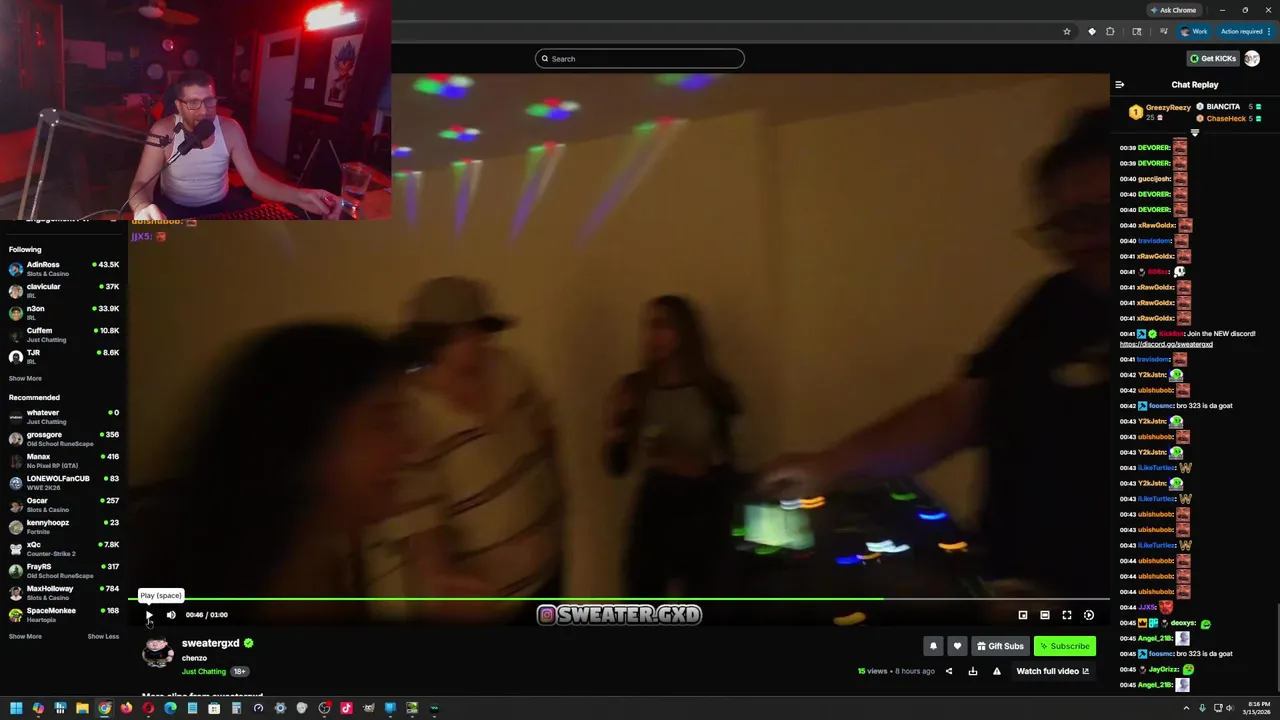
Task: Open picture-in-picture mini player
Action: [x=1023, y=615]
